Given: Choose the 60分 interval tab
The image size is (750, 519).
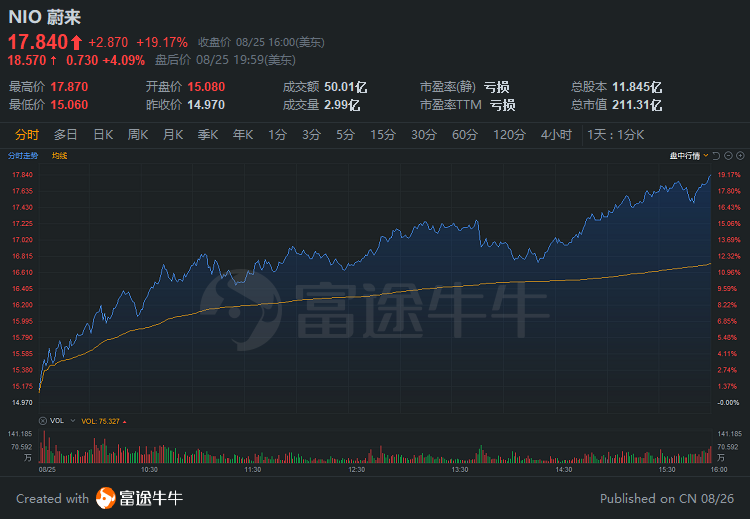Looking at the screenshot, I should [x=465, y=135].
